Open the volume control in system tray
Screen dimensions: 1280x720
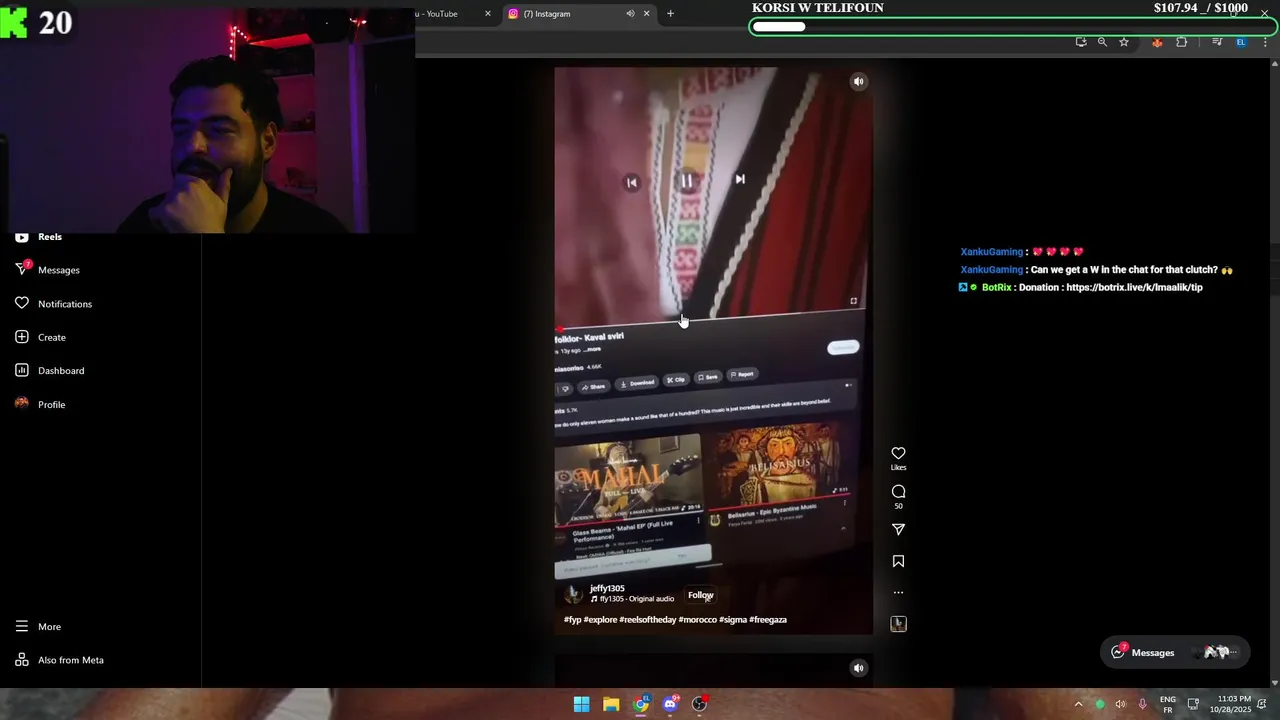coord(1120,704)
